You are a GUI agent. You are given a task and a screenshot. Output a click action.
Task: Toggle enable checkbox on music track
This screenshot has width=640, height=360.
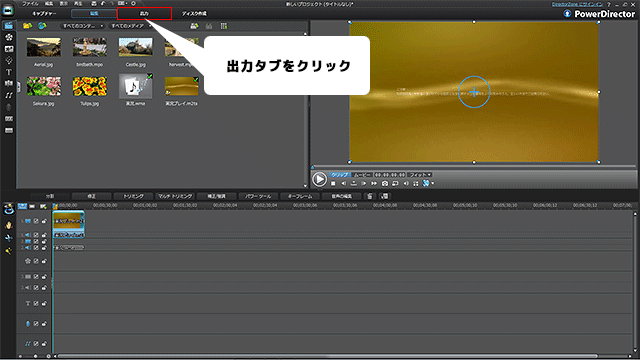(36, 344)
